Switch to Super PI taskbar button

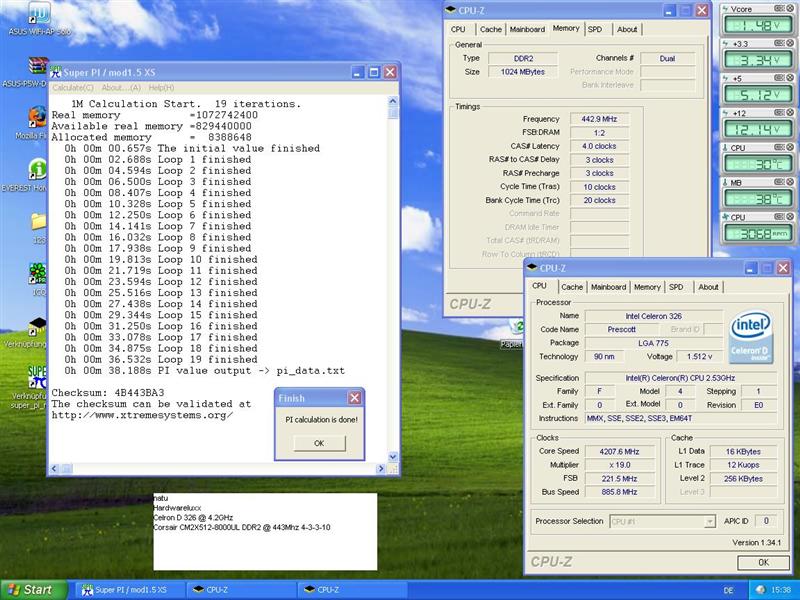coord(130,590)
